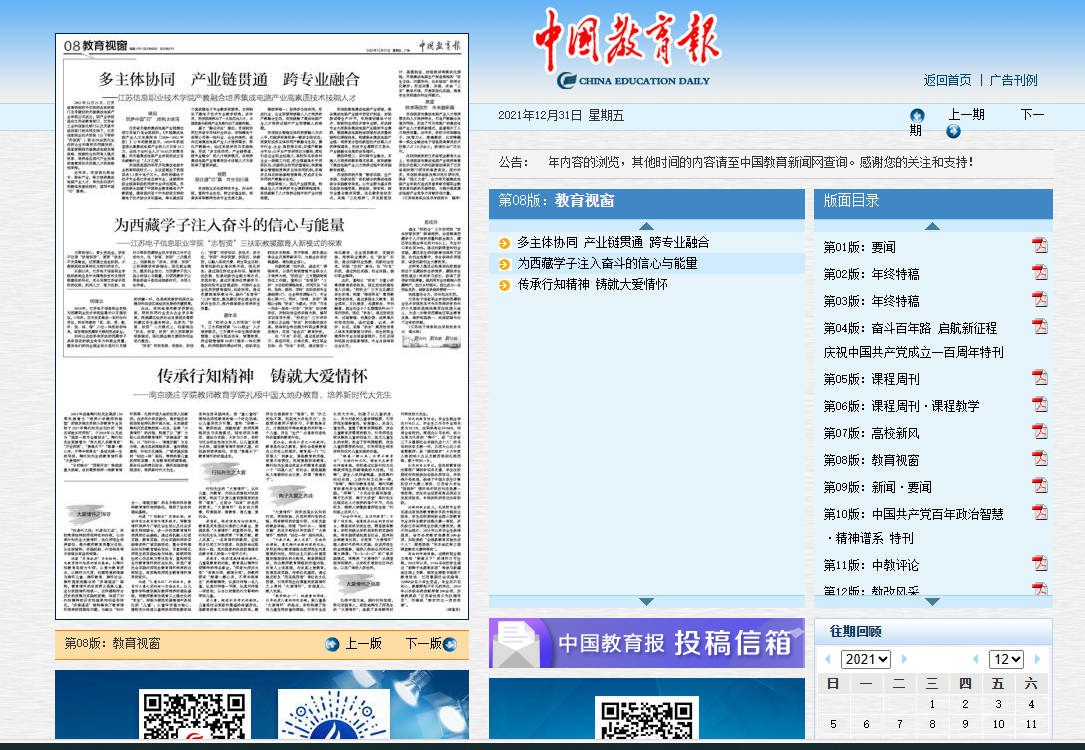Click the orange arrow bullet beside 多主体协同

pyautogui.click(x=504, y=243)
